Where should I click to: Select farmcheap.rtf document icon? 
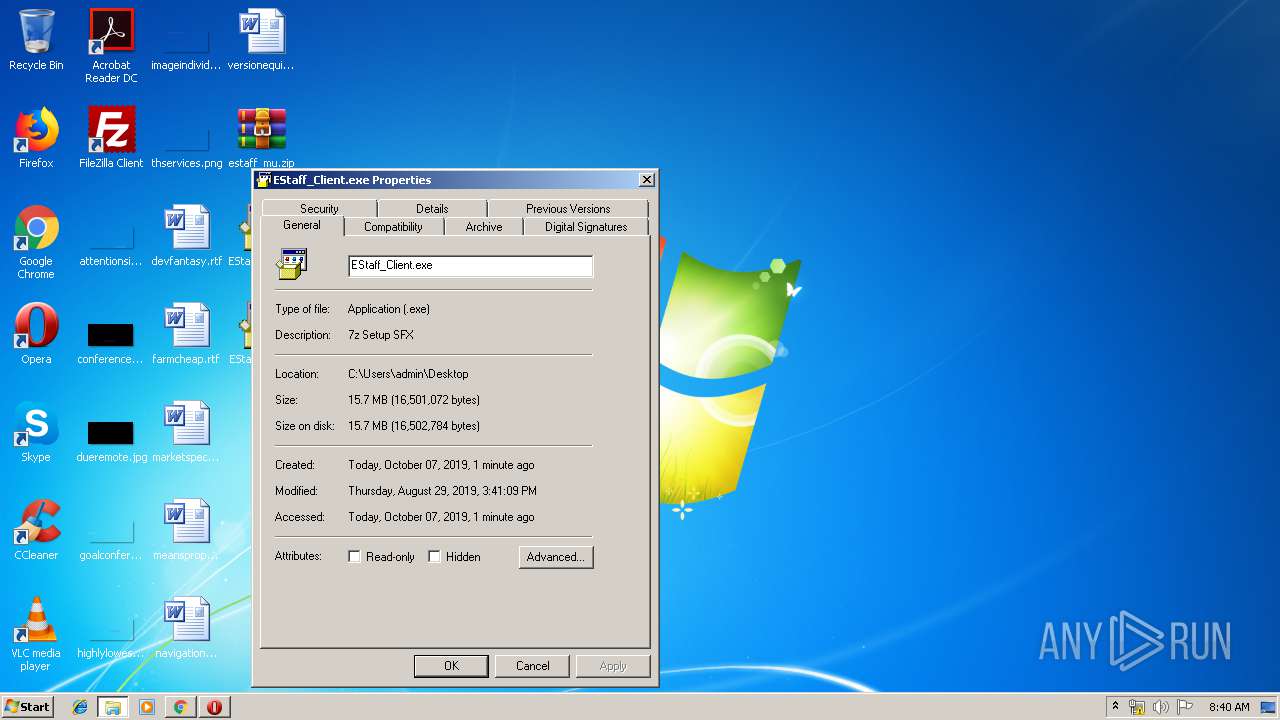point(187,334)
